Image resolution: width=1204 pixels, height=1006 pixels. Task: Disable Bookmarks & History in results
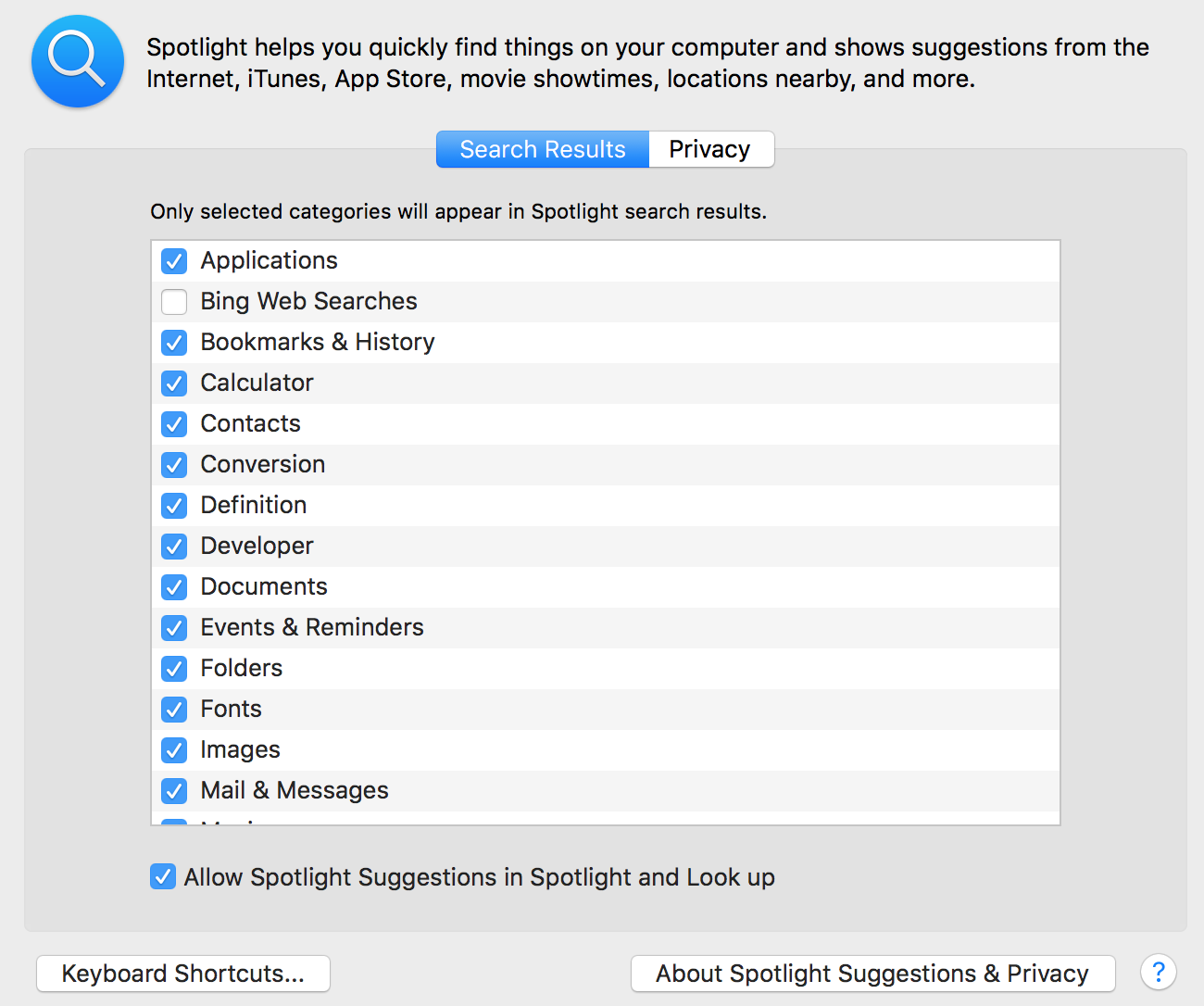174,343
